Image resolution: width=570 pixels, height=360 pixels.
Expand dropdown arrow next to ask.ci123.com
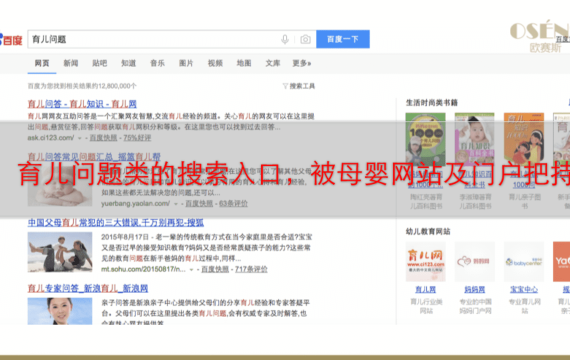click(80, 138)
